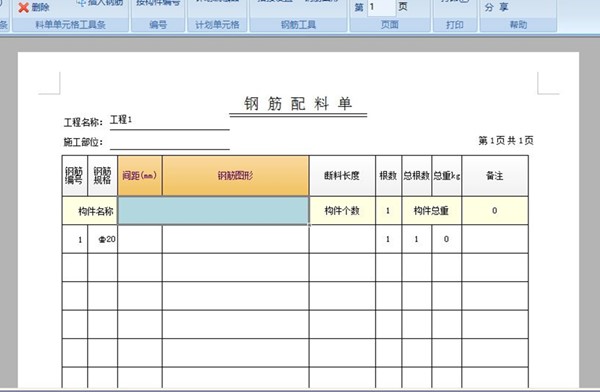Click the 插入钢筋 insert rebar button

(x=100, y=3)
